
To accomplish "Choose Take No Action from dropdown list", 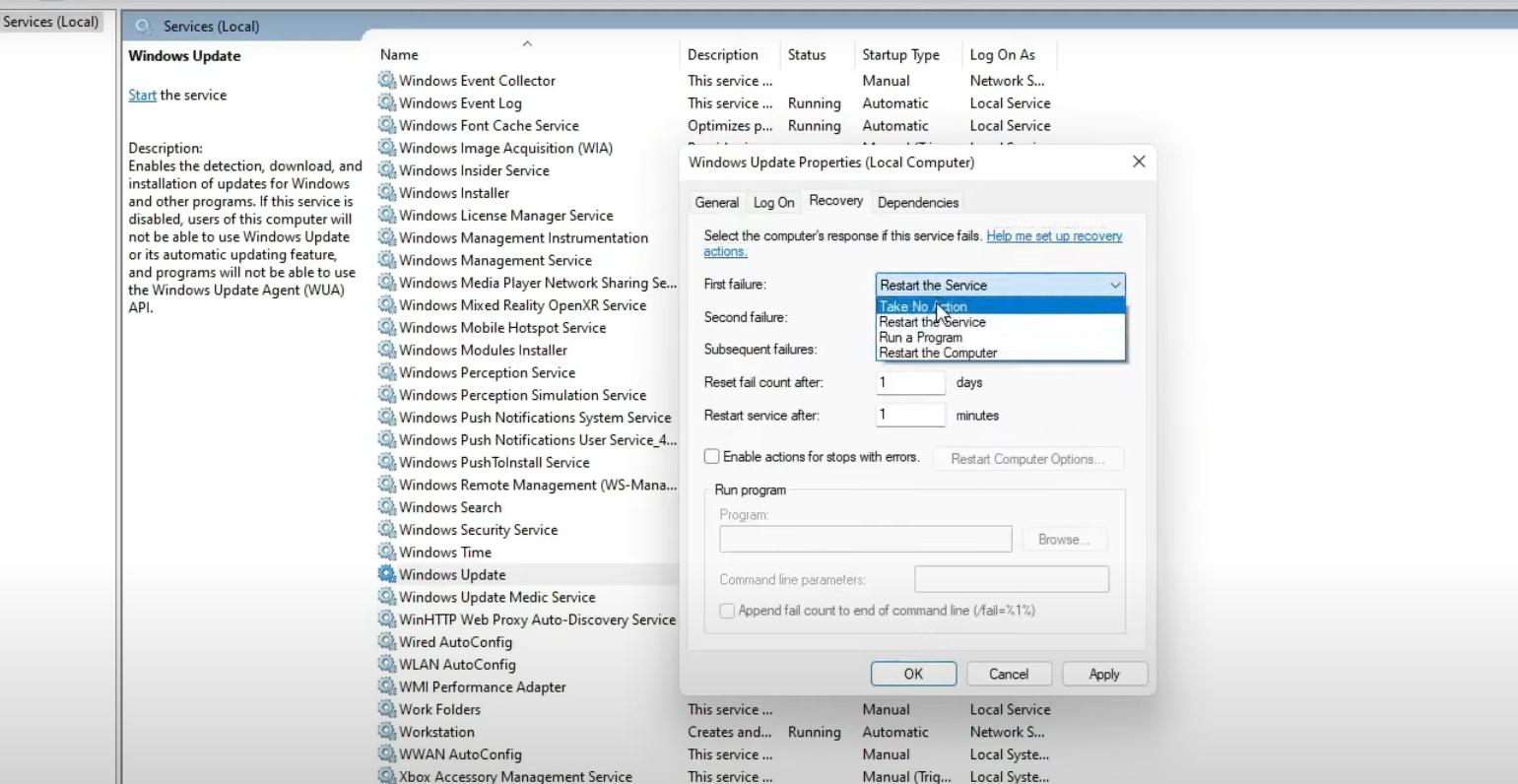I will pyautogui.click(x=1000, y=306).
